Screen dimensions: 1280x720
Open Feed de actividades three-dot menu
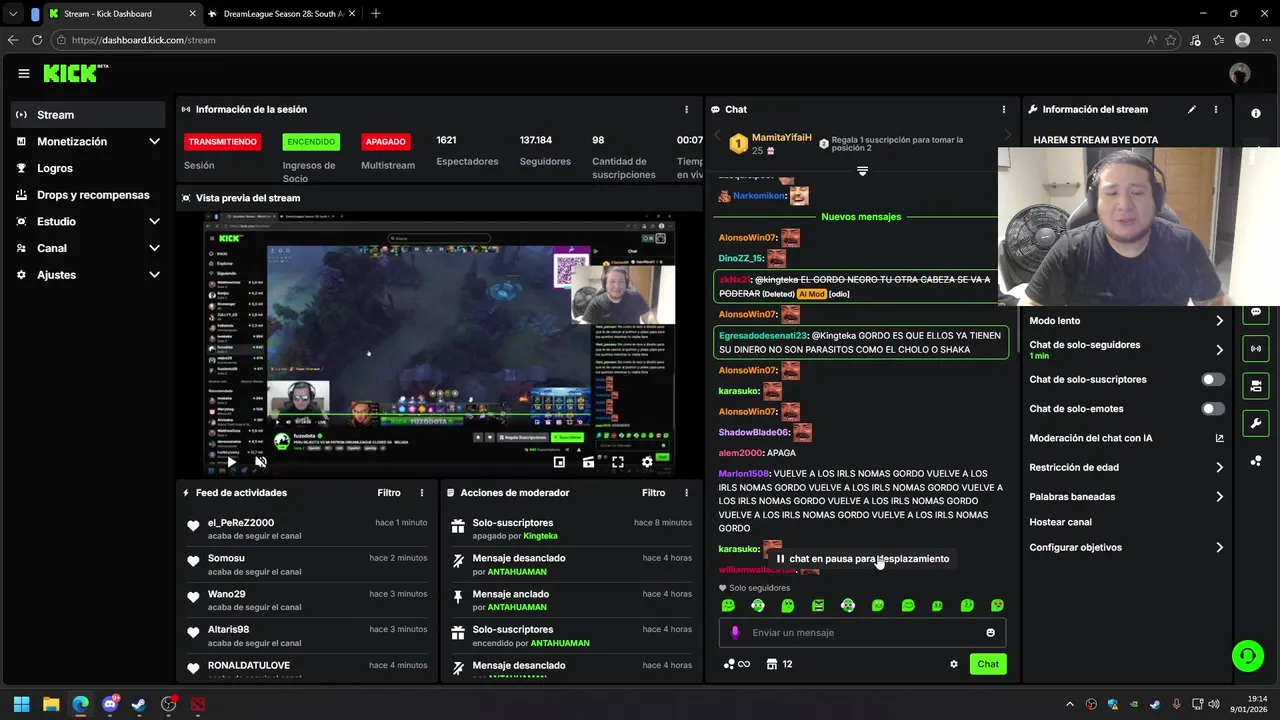[x=422, y=493]
